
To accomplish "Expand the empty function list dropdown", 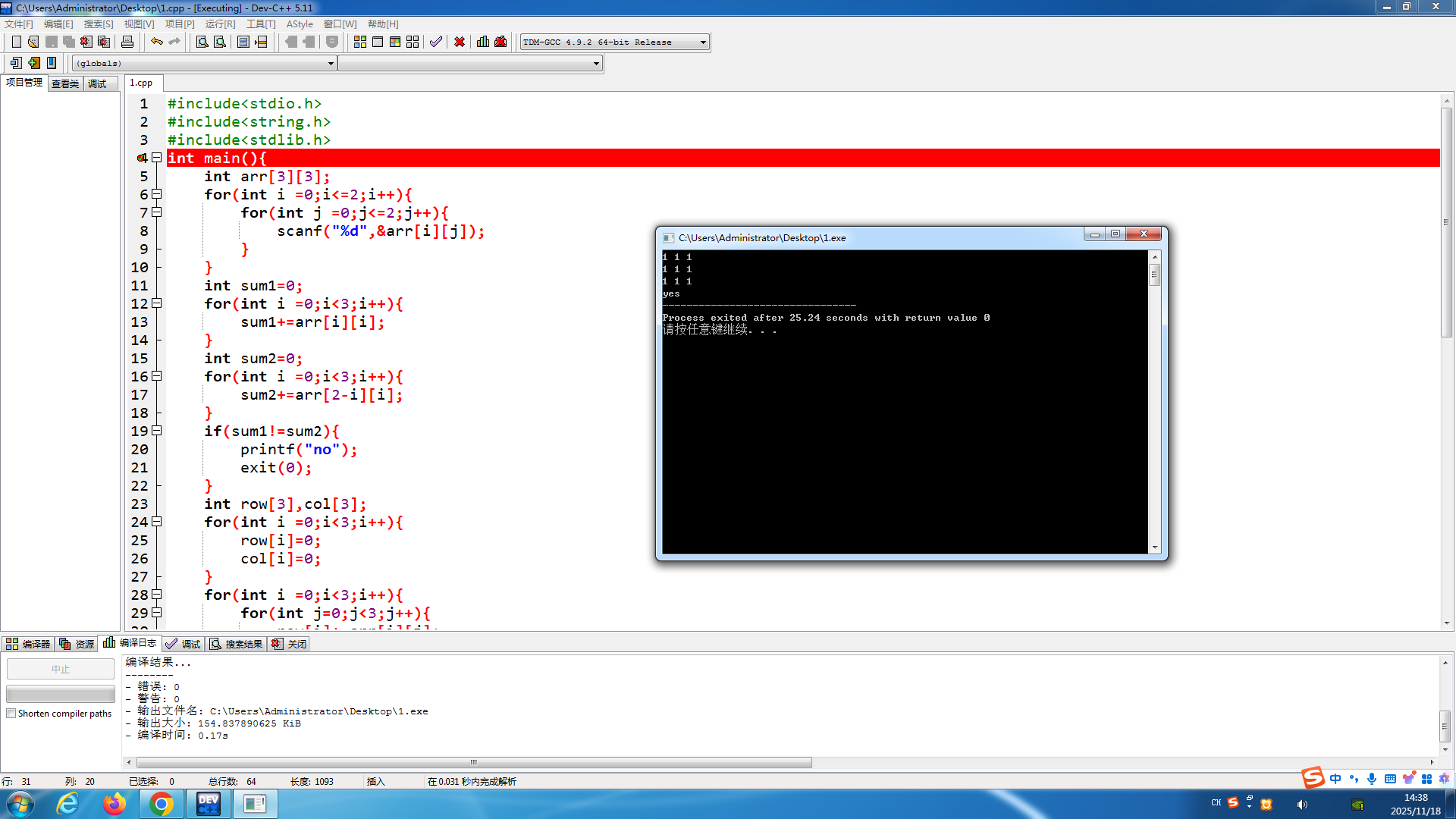I will point(596,64).
